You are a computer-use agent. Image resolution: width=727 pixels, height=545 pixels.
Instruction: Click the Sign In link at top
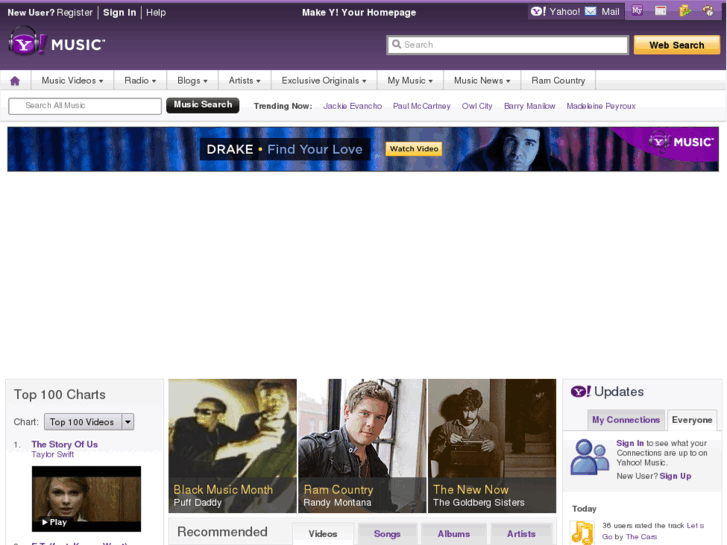120,13
